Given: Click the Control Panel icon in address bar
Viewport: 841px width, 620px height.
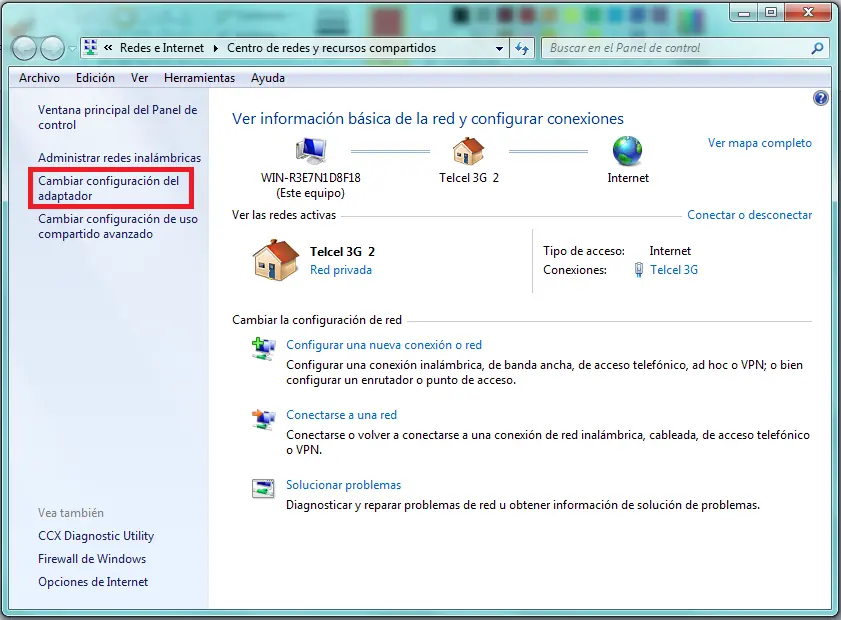Looking at the screenshot, I should (x=91, y=48).
